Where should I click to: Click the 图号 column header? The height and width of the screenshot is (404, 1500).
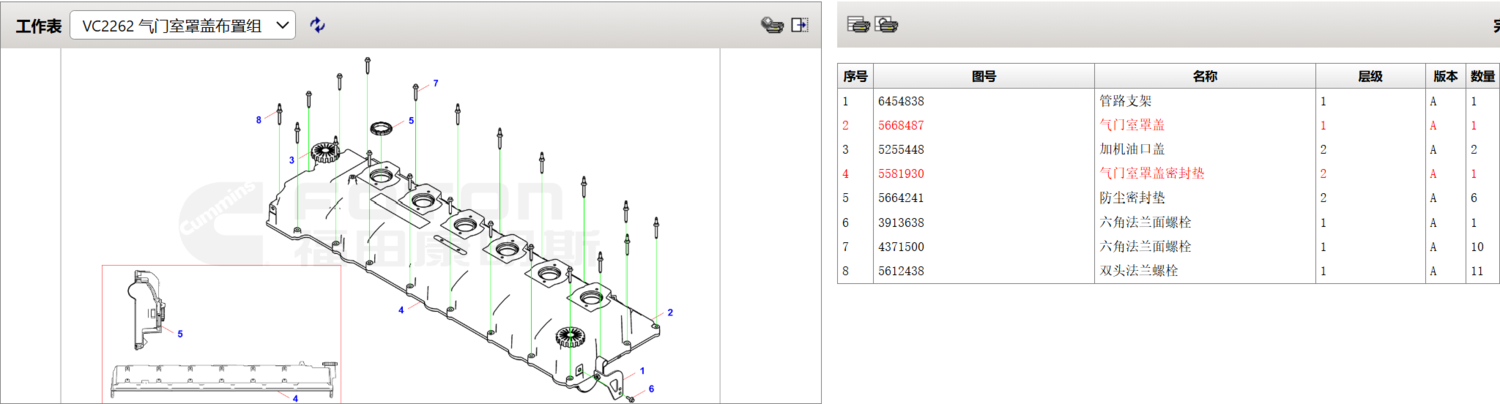(x=984, y=77)
